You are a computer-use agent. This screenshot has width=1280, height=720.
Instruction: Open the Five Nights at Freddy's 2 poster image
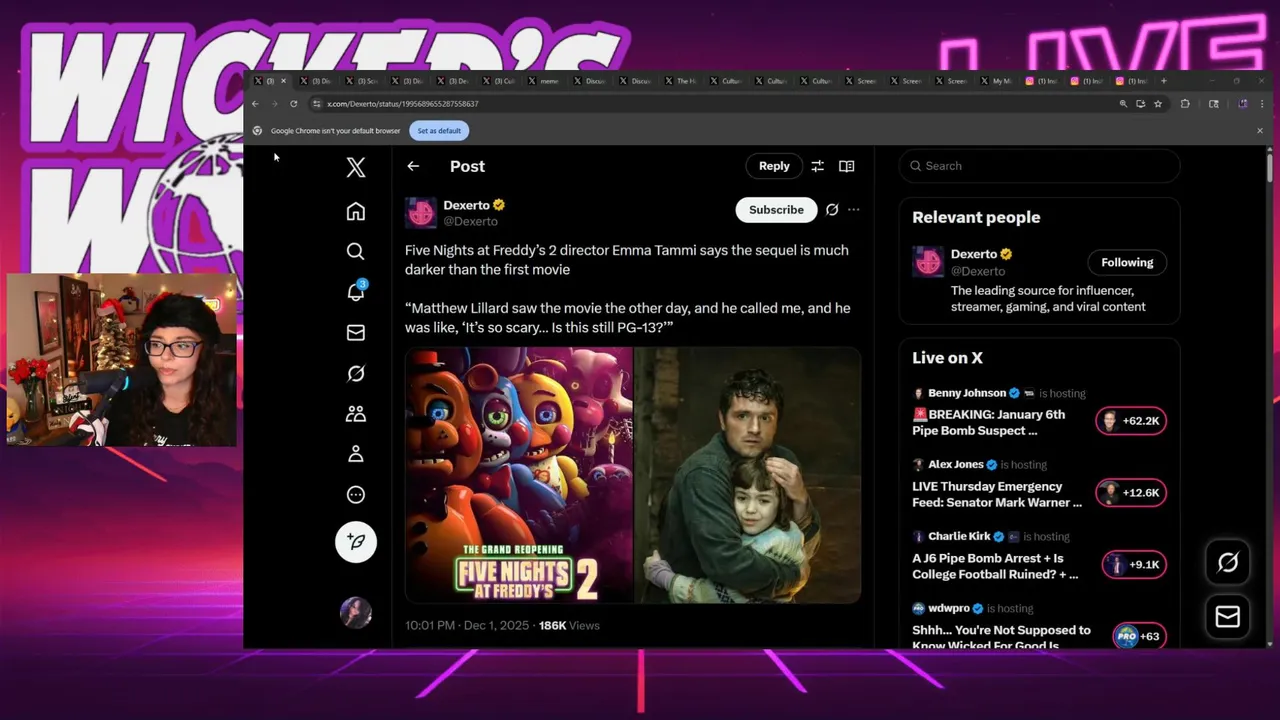tap(519, 476)
